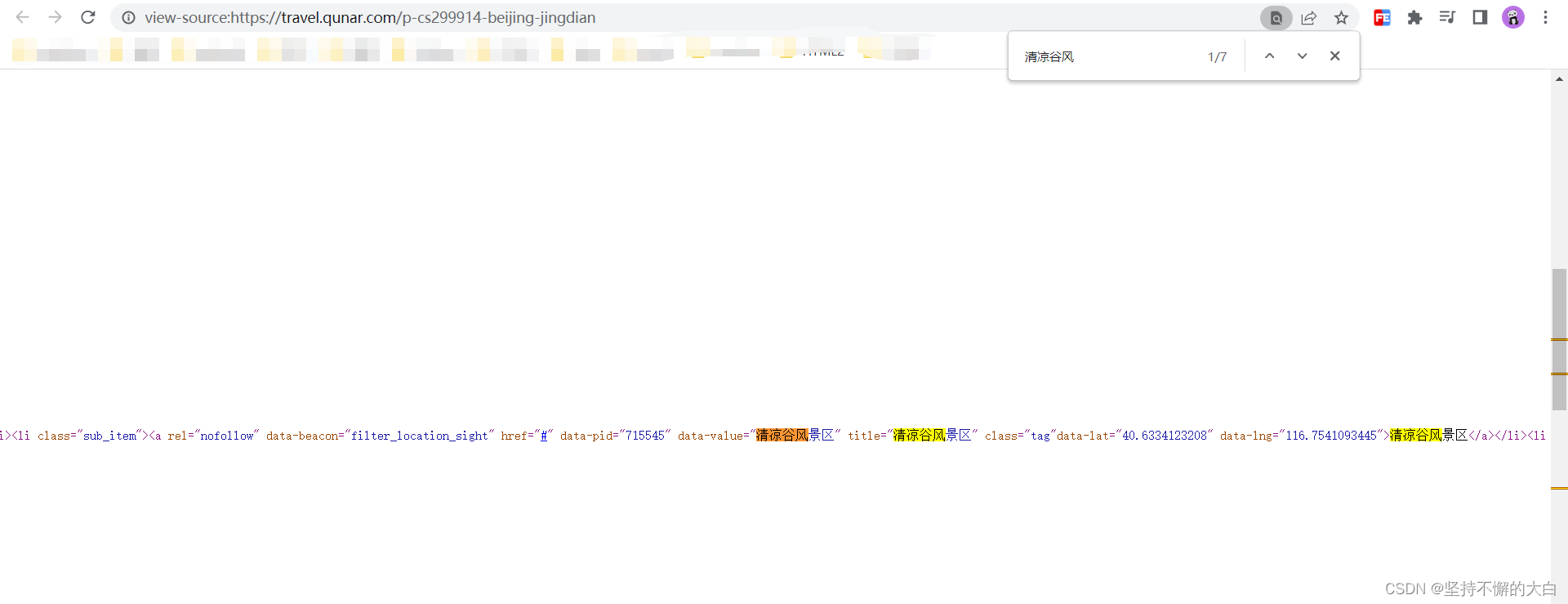Open the site information icon
Image resolution: width=1568 pixels, height=604 pixels.
[128, 17]
